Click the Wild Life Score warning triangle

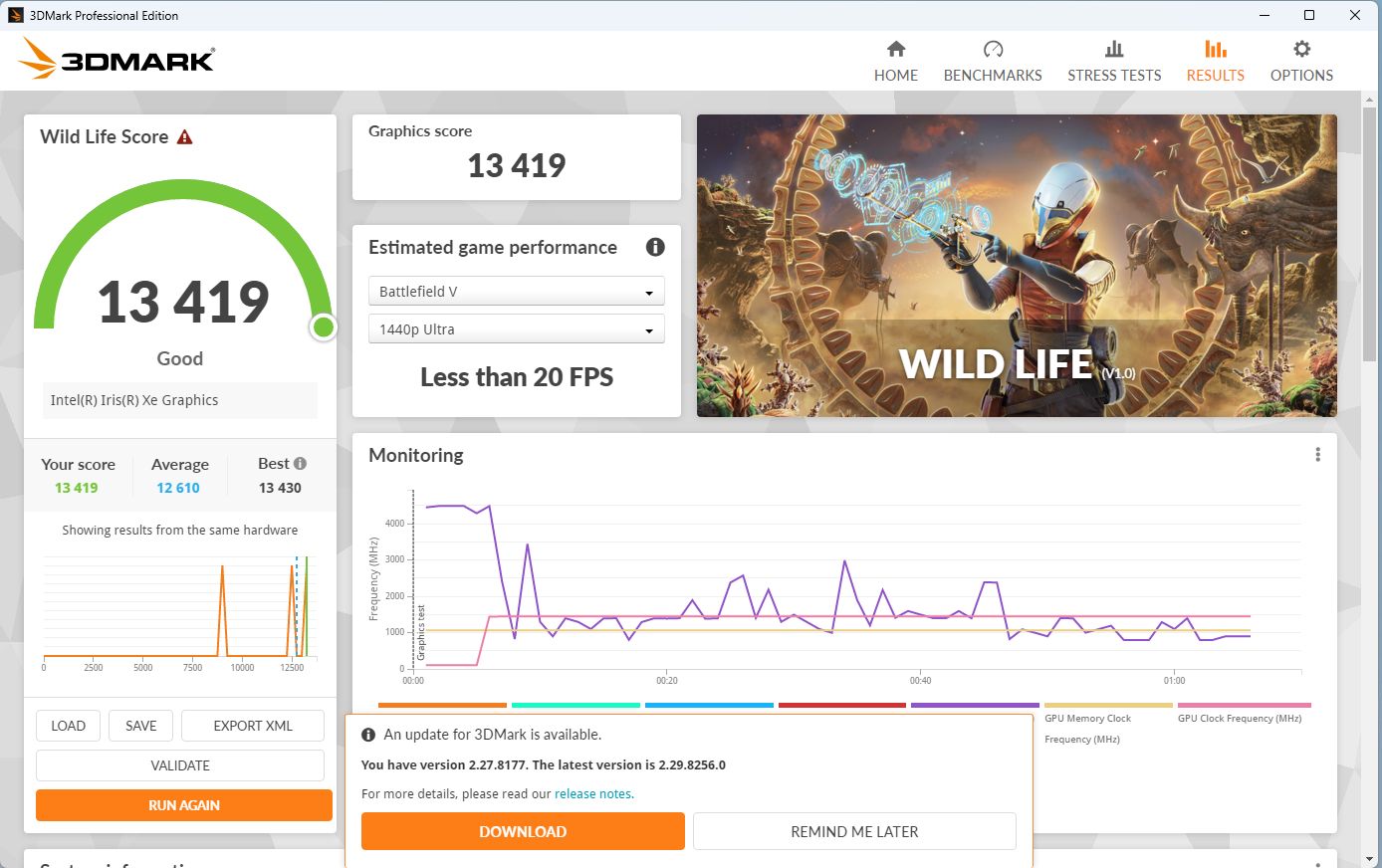(184, 137)
